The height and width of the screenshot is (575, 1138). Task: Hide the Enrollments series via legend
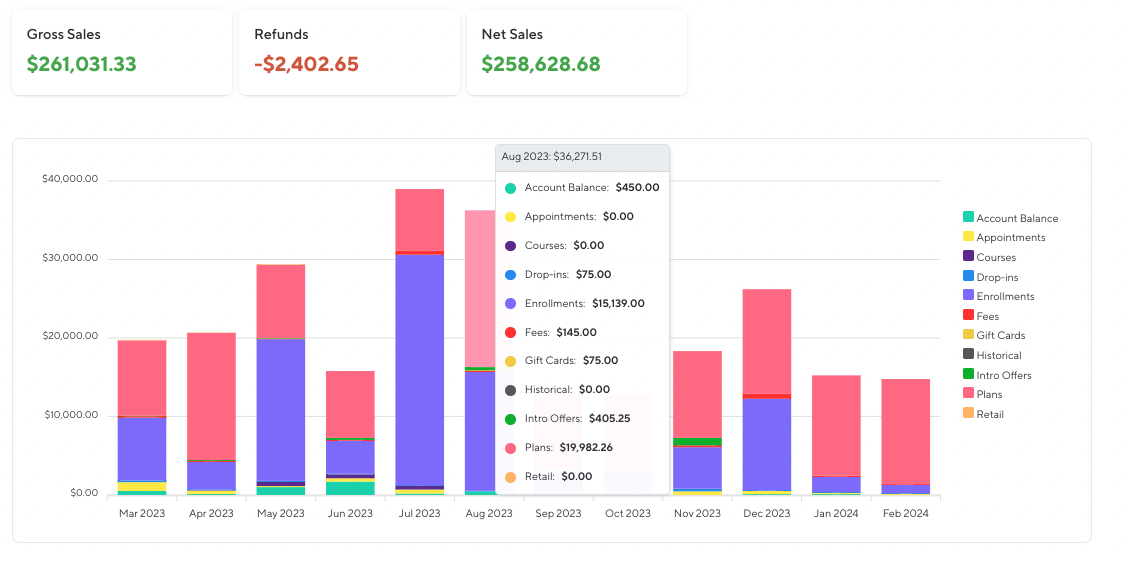click(x=1005, y=296)
